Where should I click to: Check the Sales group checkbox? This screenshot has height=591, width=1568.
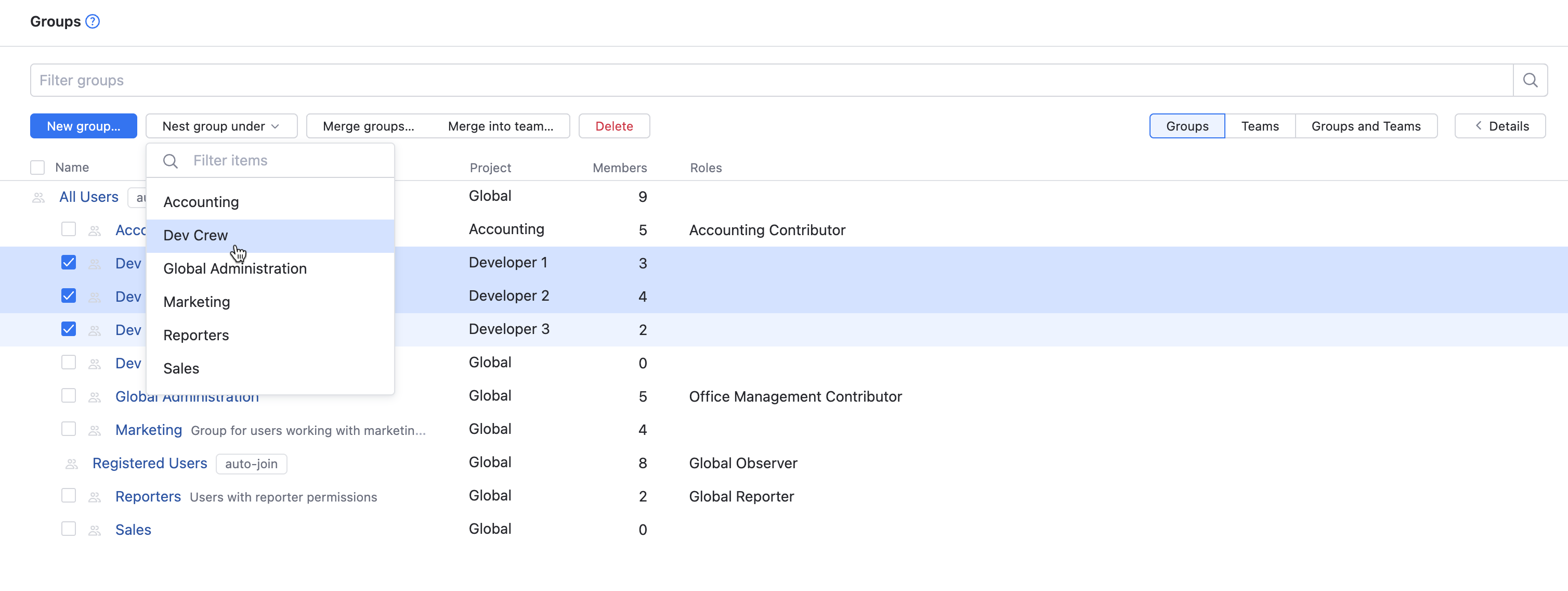(69, 529)
